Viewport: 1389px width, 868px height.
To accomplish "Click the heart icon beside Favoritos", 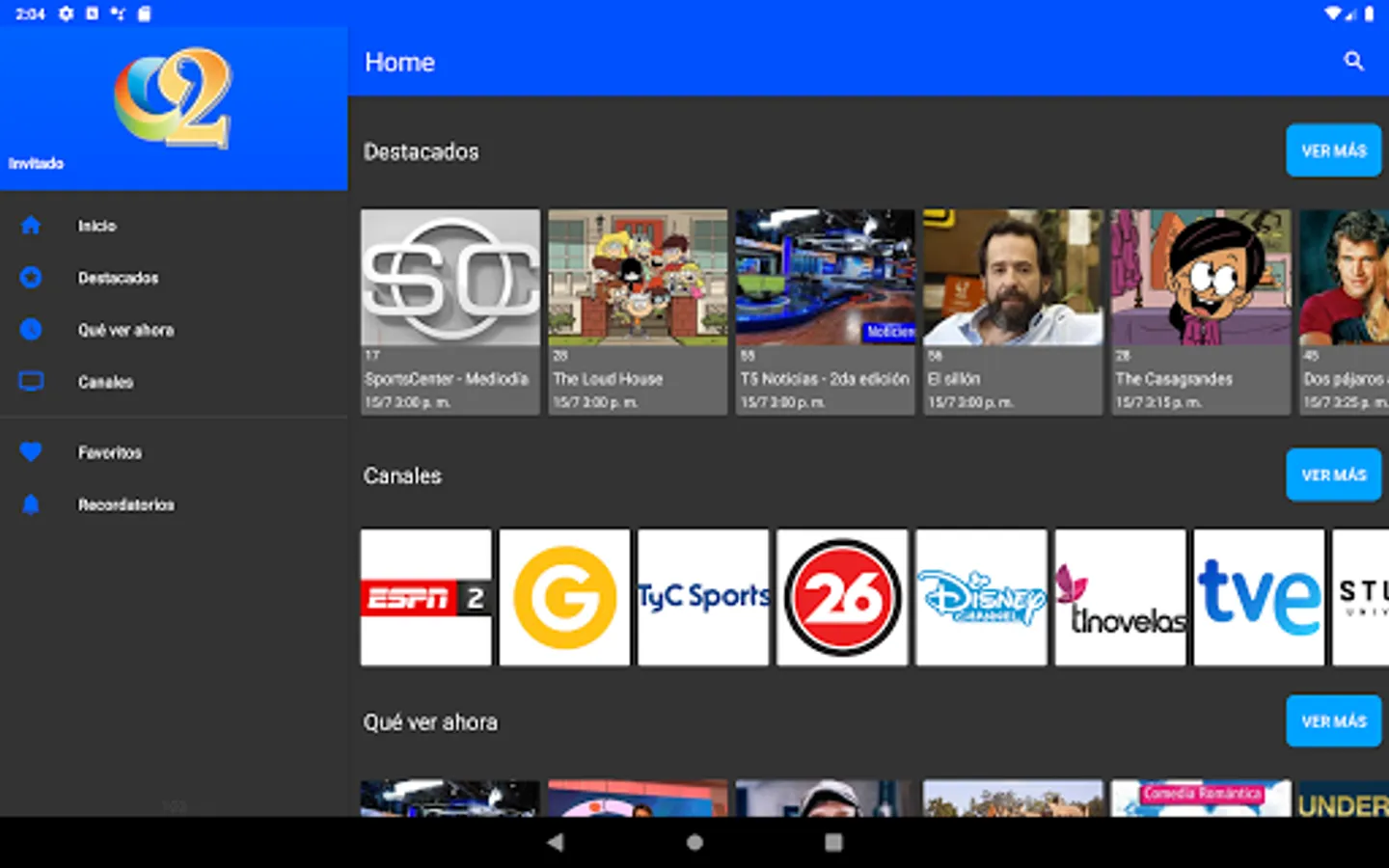I will [31, 452].
